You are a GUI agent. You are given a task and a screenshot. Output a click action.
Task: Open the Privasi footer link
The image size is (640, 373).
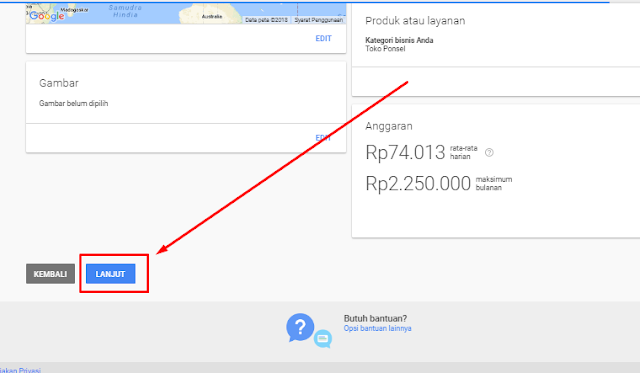20,370
